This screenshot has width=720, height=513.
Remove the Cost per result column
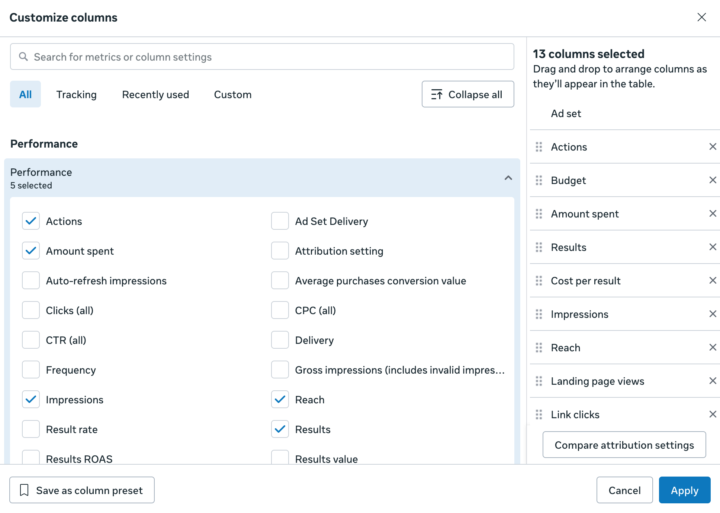[x=712, y=281]
